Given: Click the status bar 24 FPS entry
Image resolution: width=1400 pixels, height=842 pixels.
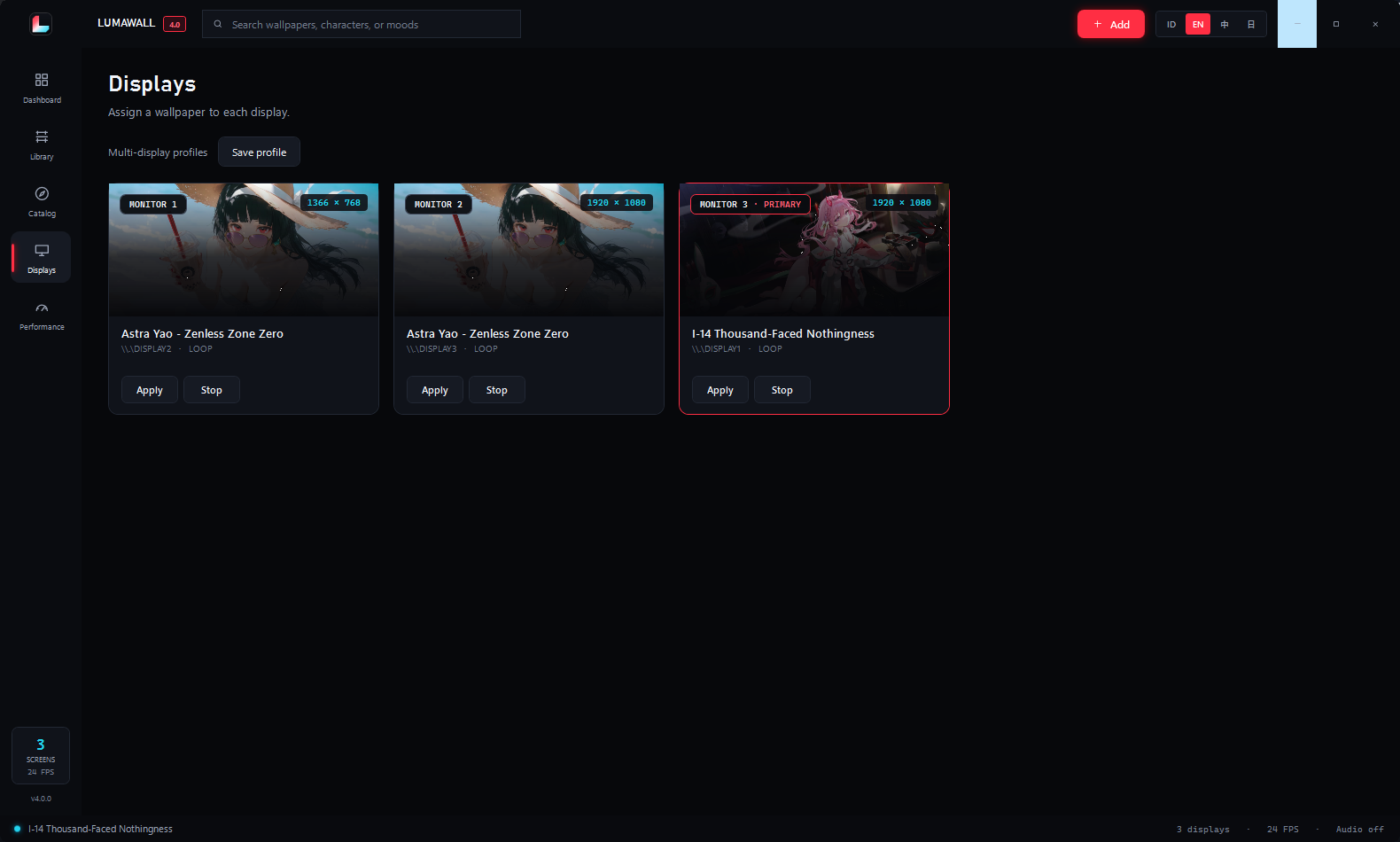Looking at the screenshot, I should pos(1283,830).
